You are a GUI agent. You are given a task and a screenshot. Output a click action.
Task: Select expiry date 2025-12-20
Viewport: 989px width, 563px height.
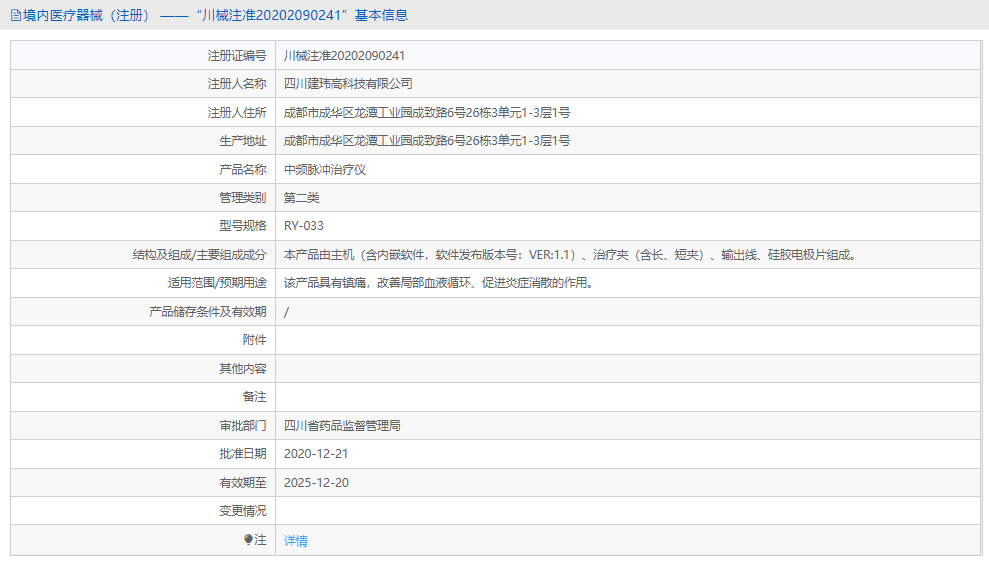pyautogui.click(x=316, y=482)
